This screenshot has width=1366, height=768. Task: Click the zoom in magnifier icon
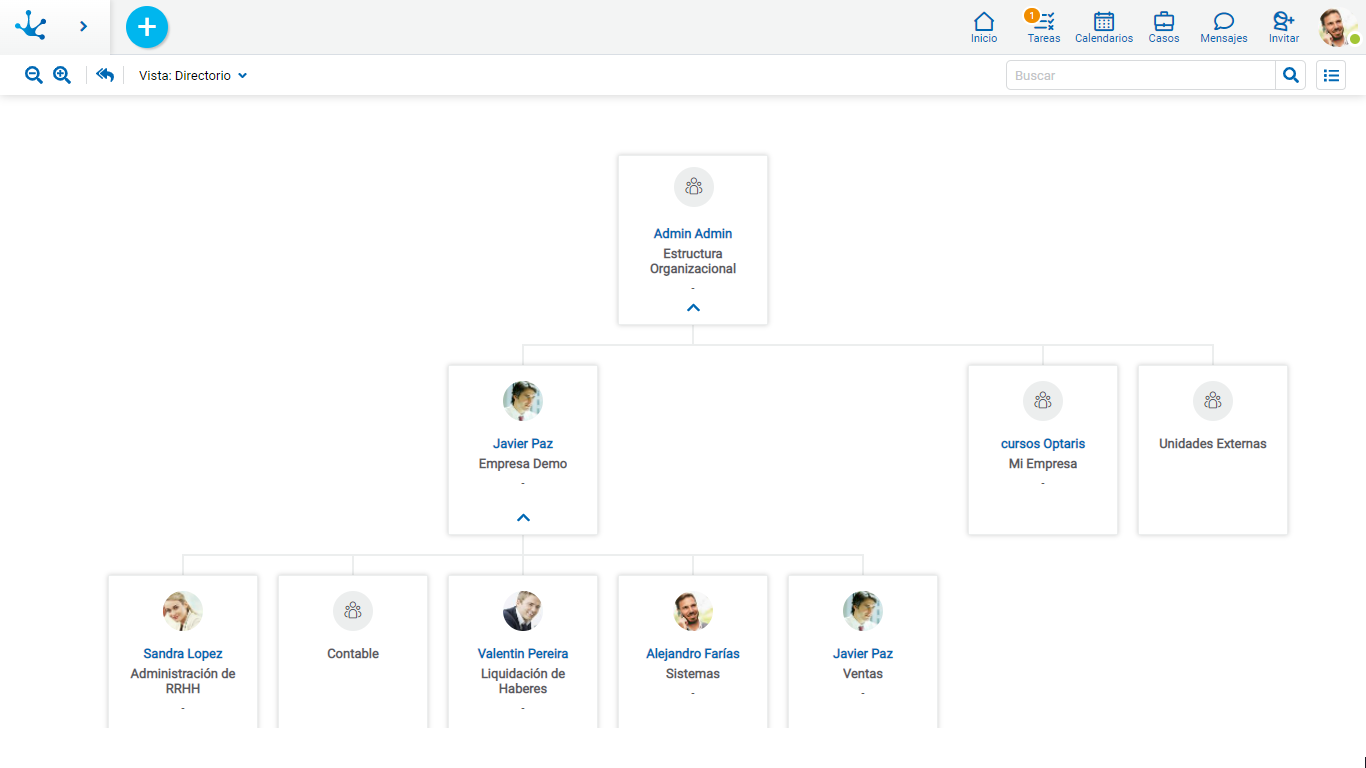(61, 74)
